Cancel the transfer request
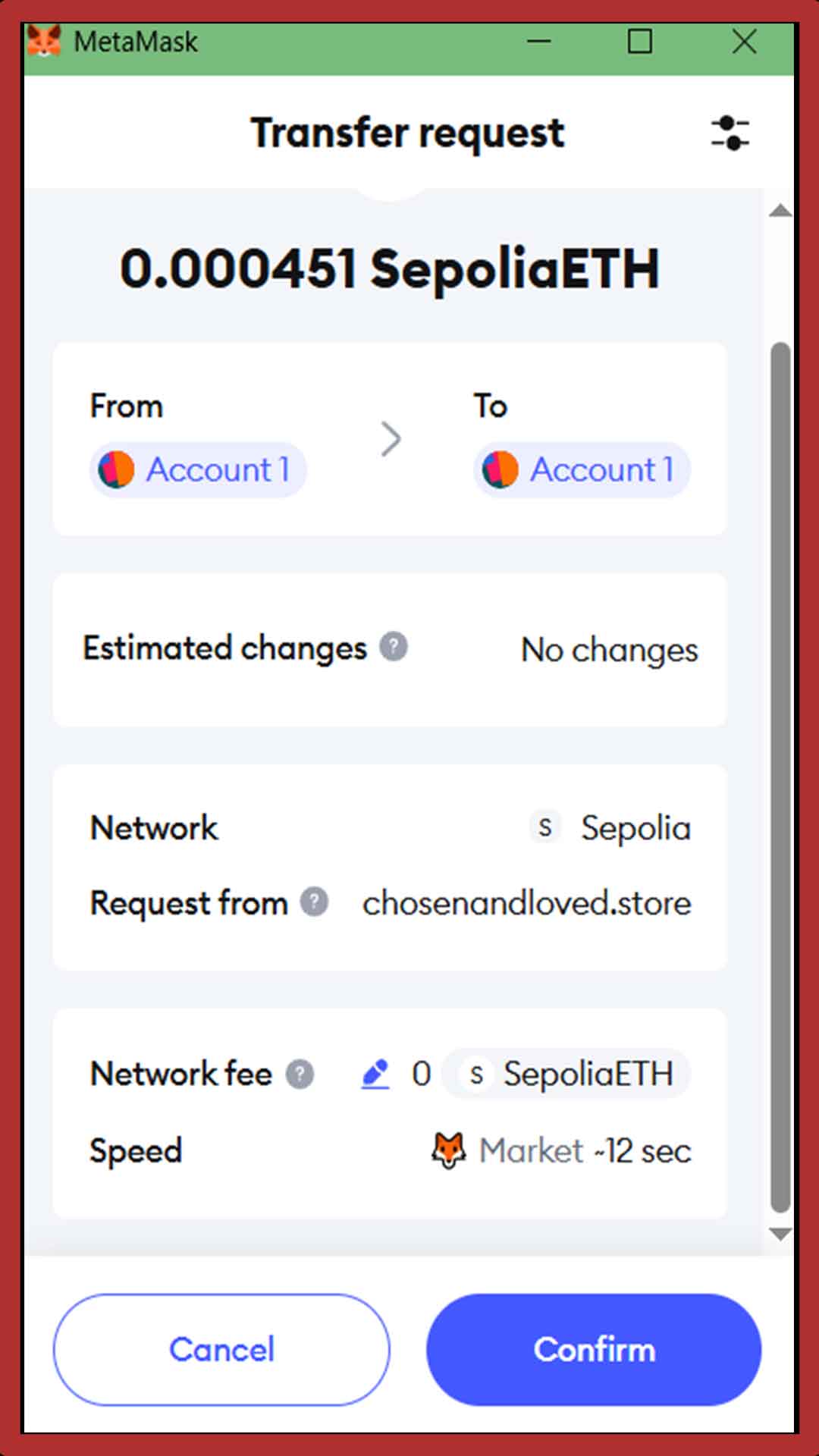The height and width of the screenshot is (1456, 819). coord(221,1349)
